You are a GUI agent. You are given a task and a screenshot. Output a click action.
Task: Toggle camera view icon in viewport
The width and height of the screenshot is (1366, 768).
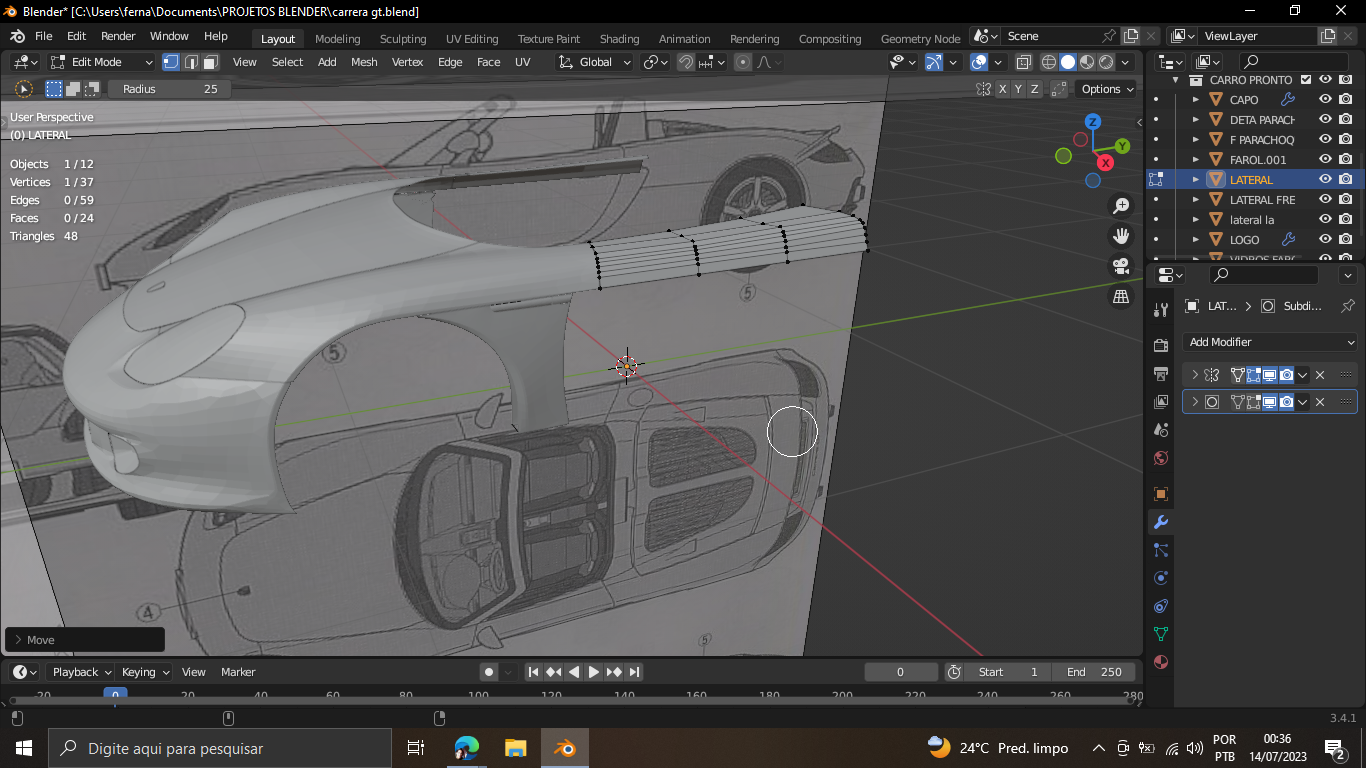pyautogui.click(x=1121, y=266)
